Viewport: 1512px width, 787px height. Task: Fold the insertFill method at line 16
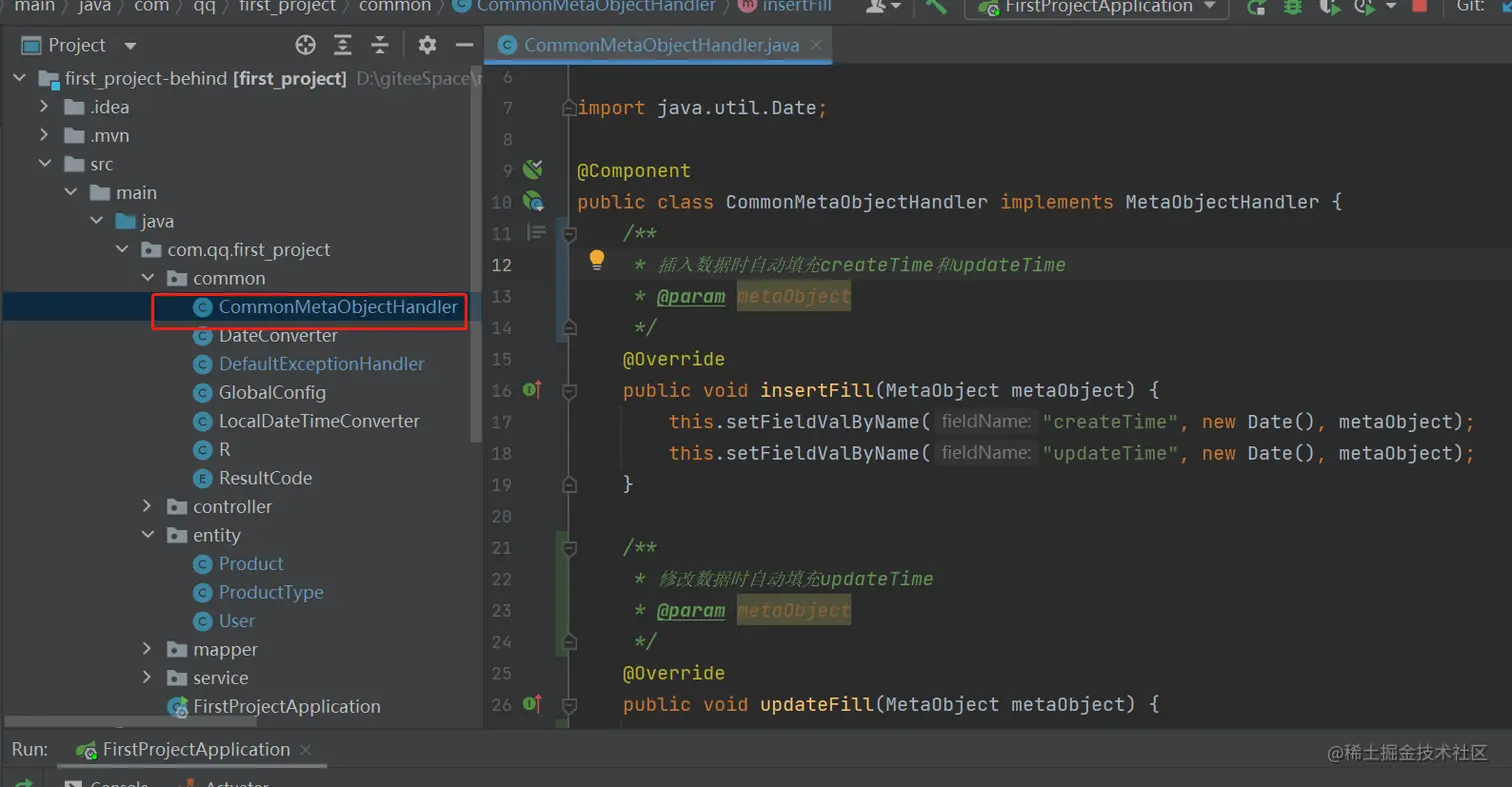(569, 390)
